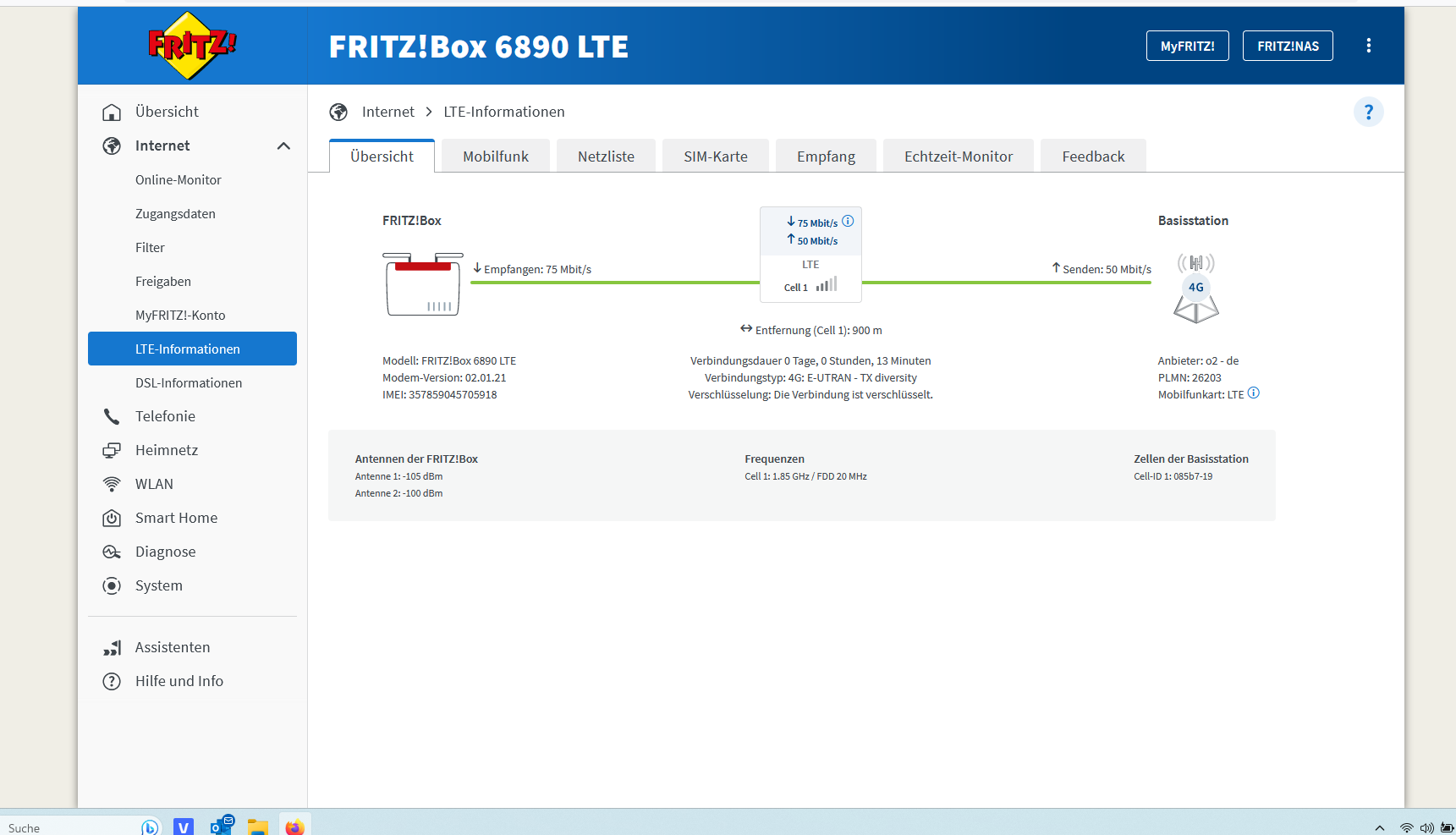Screen dimensions: 1456x835
Task: Switch to the Netzliste tab
Action: tap(606, 156)
